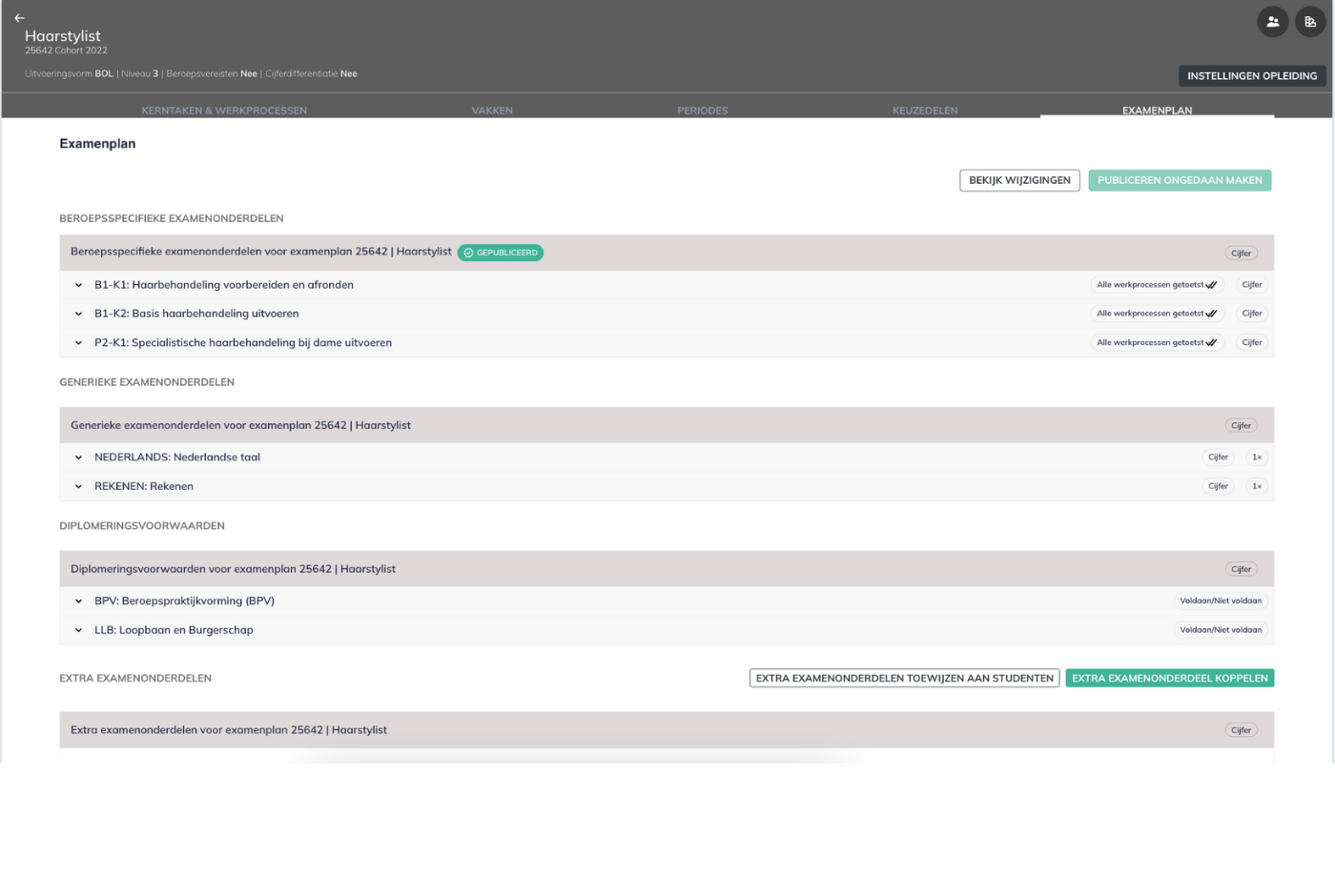
Task: Open the document list icon button, top right
Action: click(1310, 22)
